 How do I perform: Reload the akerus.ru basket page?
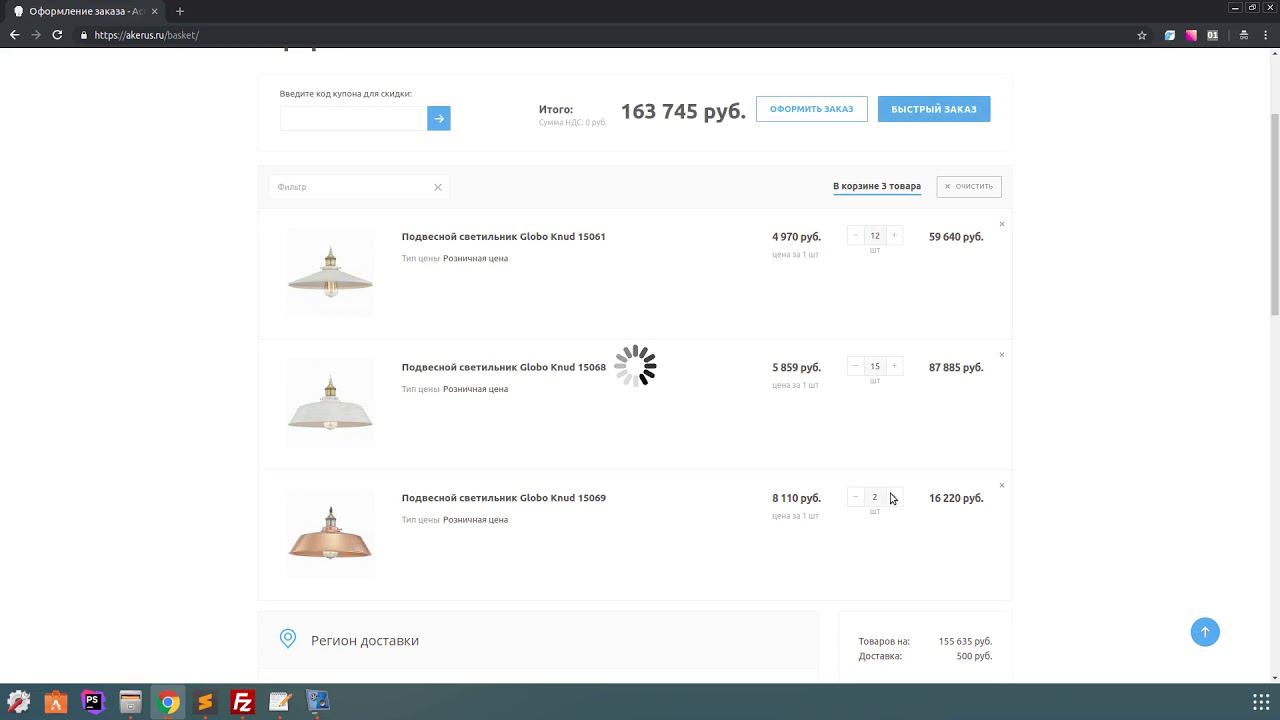[x=57, y=35]
